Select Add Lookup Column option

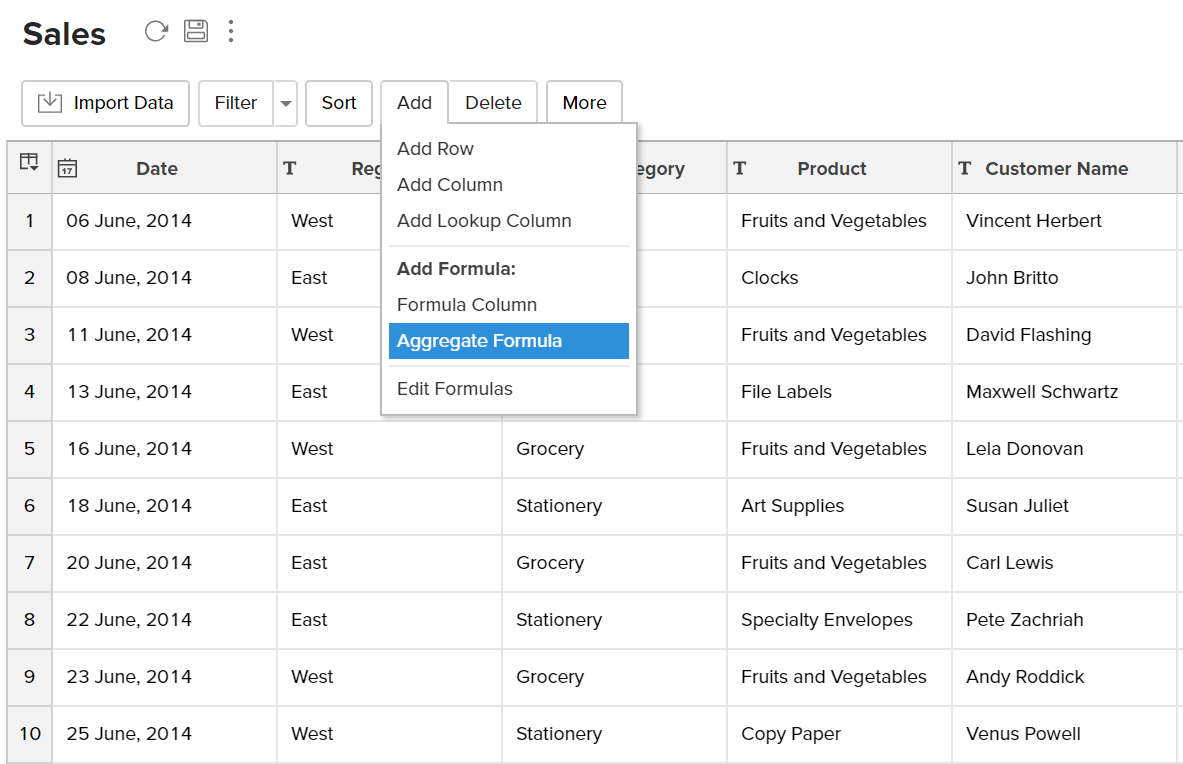(x=484, y=220)
